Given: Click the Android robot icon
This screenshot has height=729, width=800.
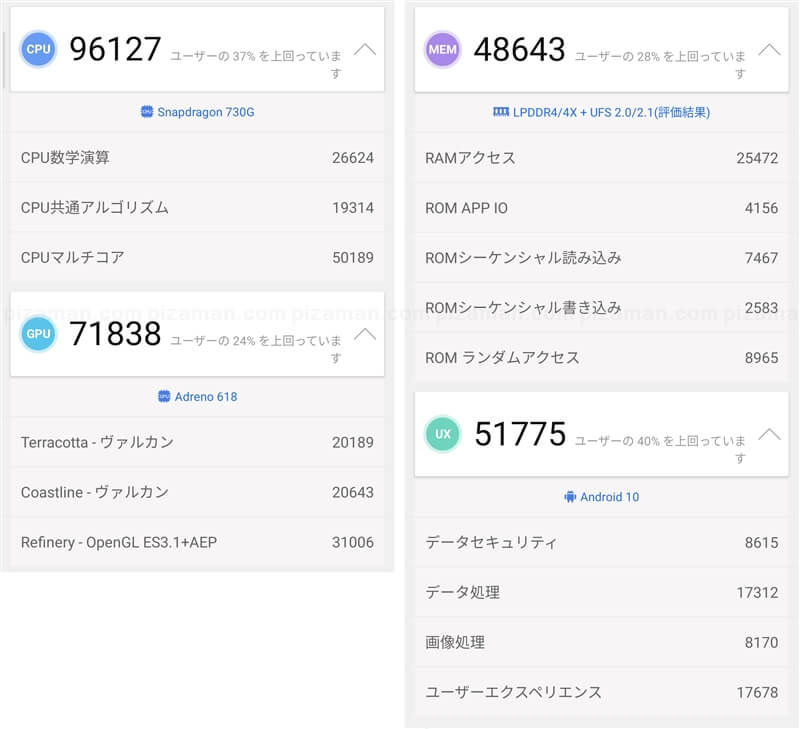Looking at the screenshot, I should pos(570,497).
